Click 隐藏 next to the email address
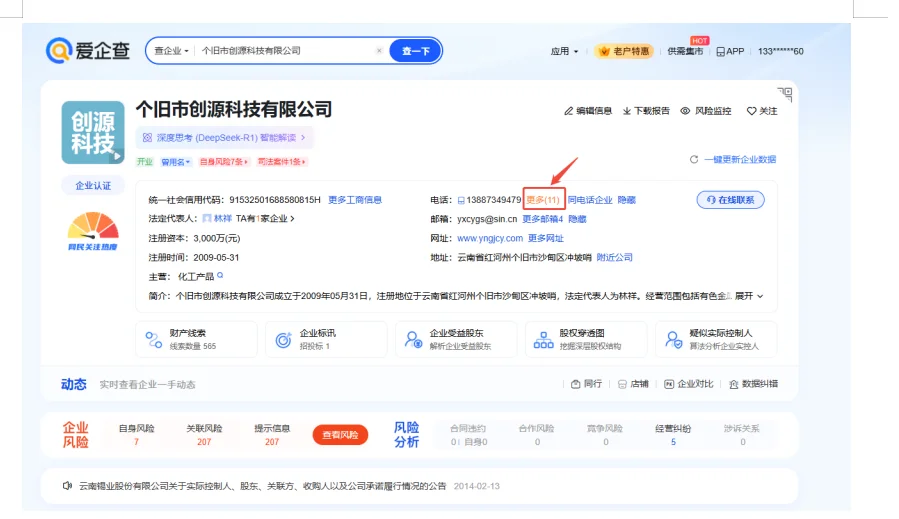Screen dimensions: 899x519 click(x=577, y=219)
